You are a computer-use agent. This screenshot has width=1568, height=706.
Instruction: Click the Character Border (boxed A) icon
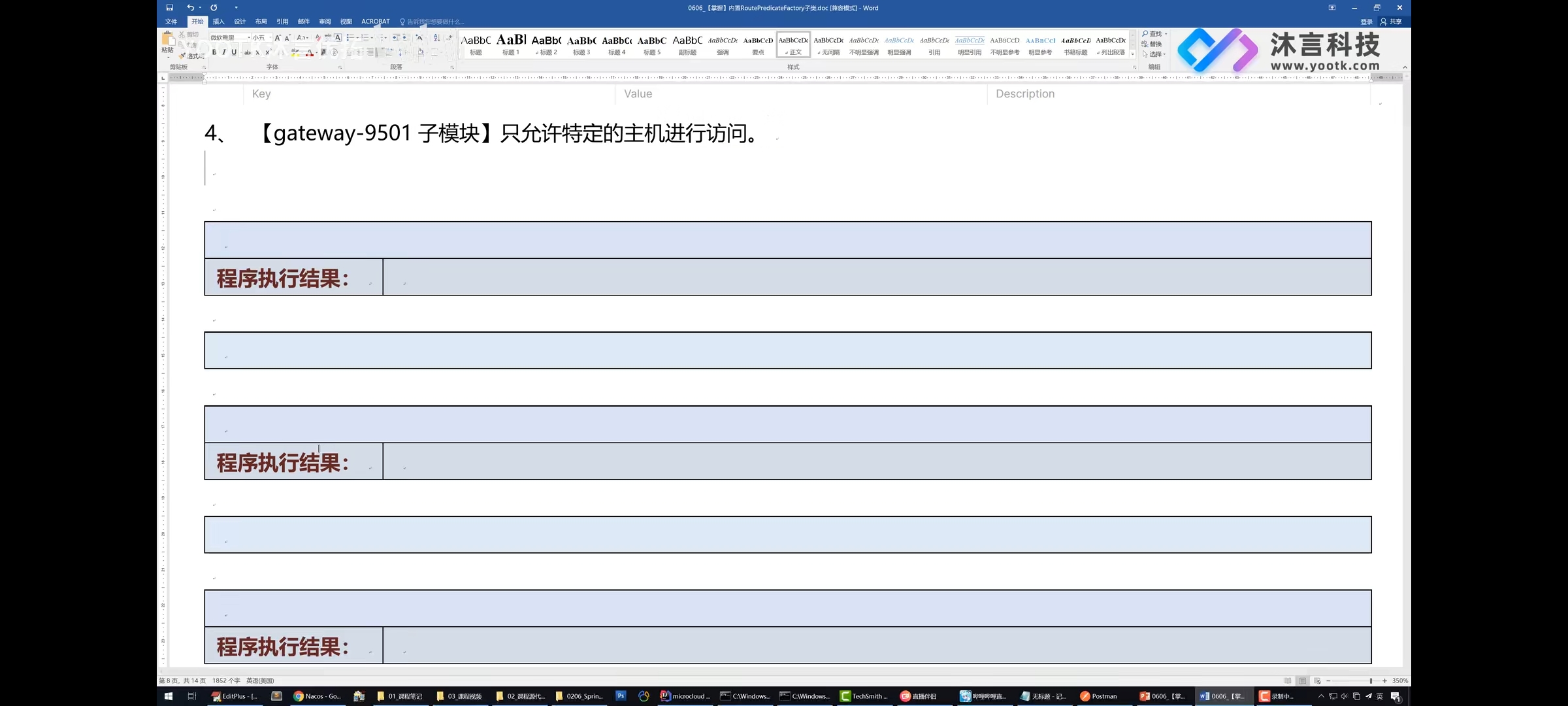click(338, 38)
